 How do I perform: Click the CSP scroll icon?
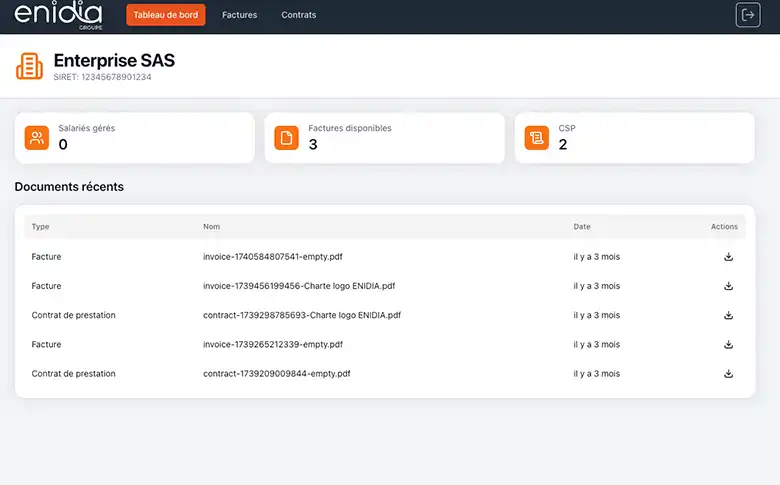tap(537, 138)
